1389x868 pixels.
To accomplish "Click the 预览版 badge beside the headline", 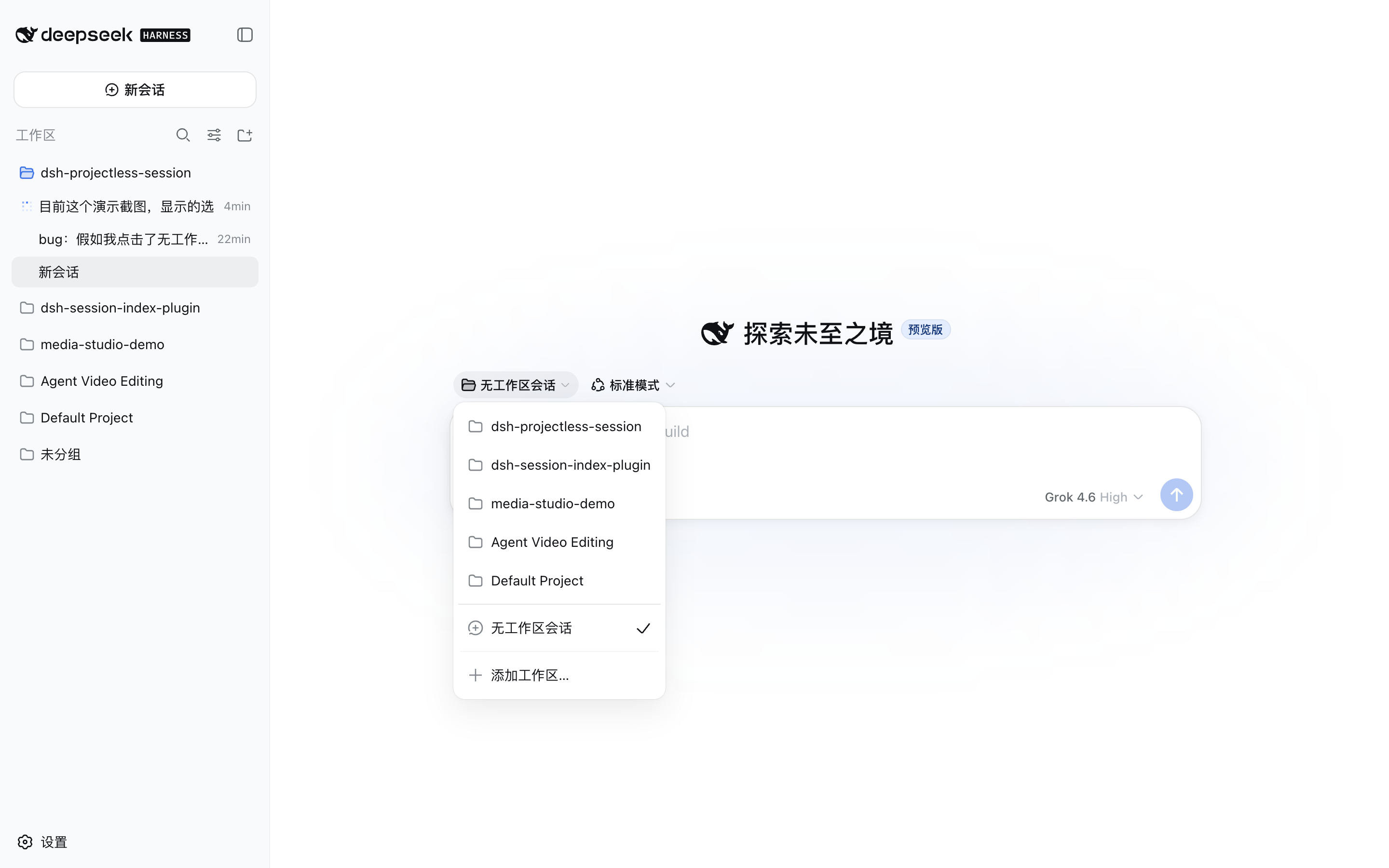I will pos(925,329).
